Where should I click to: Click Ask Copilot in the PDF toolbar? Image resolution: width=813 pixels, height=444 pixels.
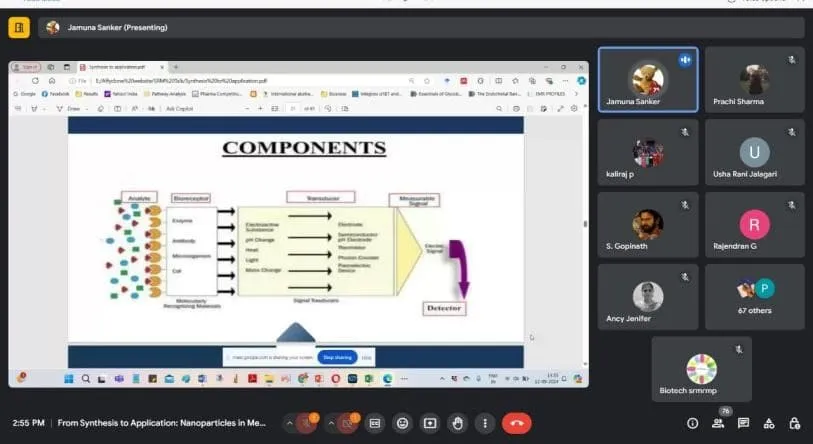tap(179, 109)
